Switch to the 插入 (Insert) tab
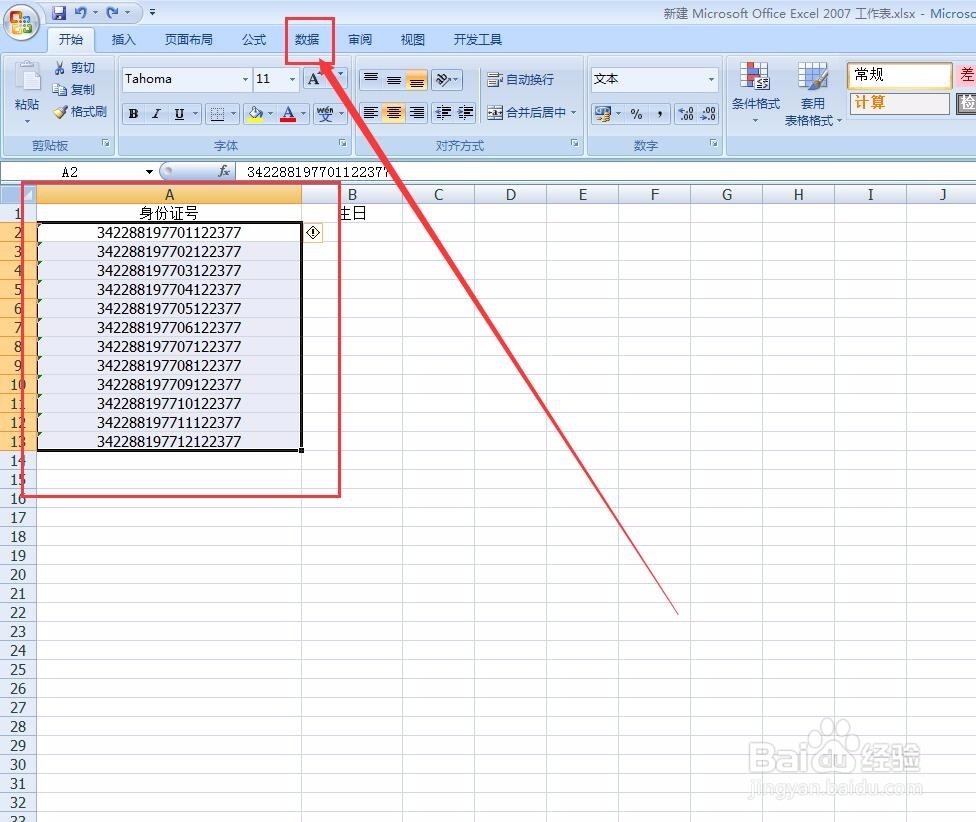Viewport: 976px width, 822px height. [x=123, y=40]
